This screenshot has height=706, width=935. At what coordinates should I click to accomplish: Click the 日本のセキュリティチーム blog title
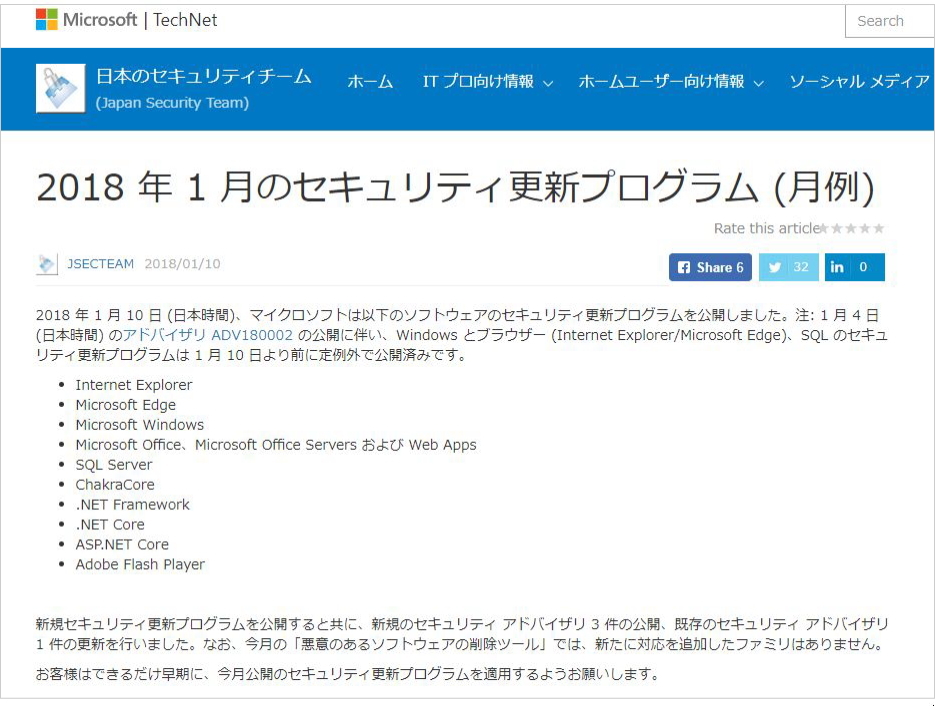(x=203, y=76)
